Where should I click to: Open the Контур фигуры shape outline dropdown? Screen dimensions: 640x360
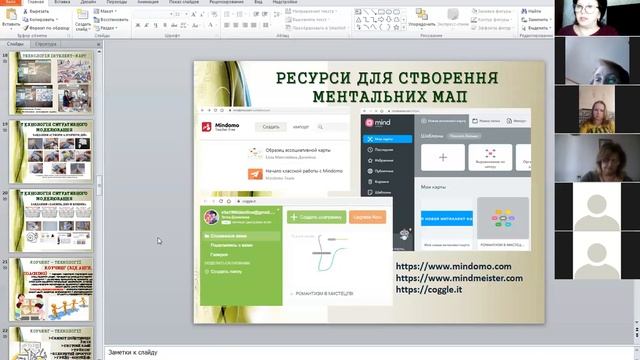491,20
